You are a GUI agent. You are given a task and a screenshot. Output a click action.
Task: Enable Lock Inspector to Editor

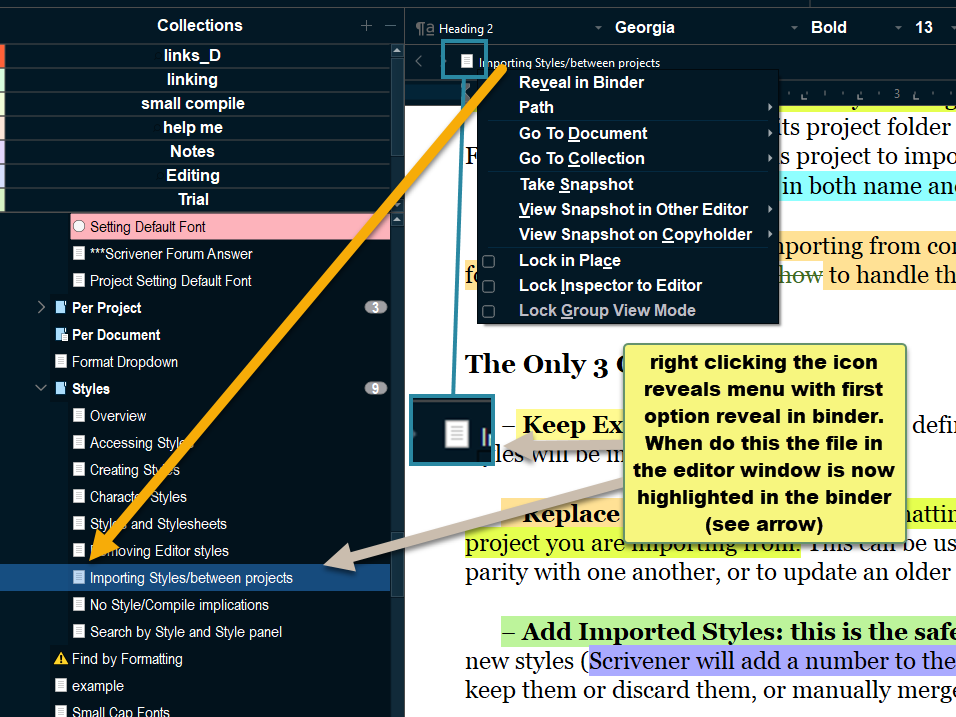point(488,286)
